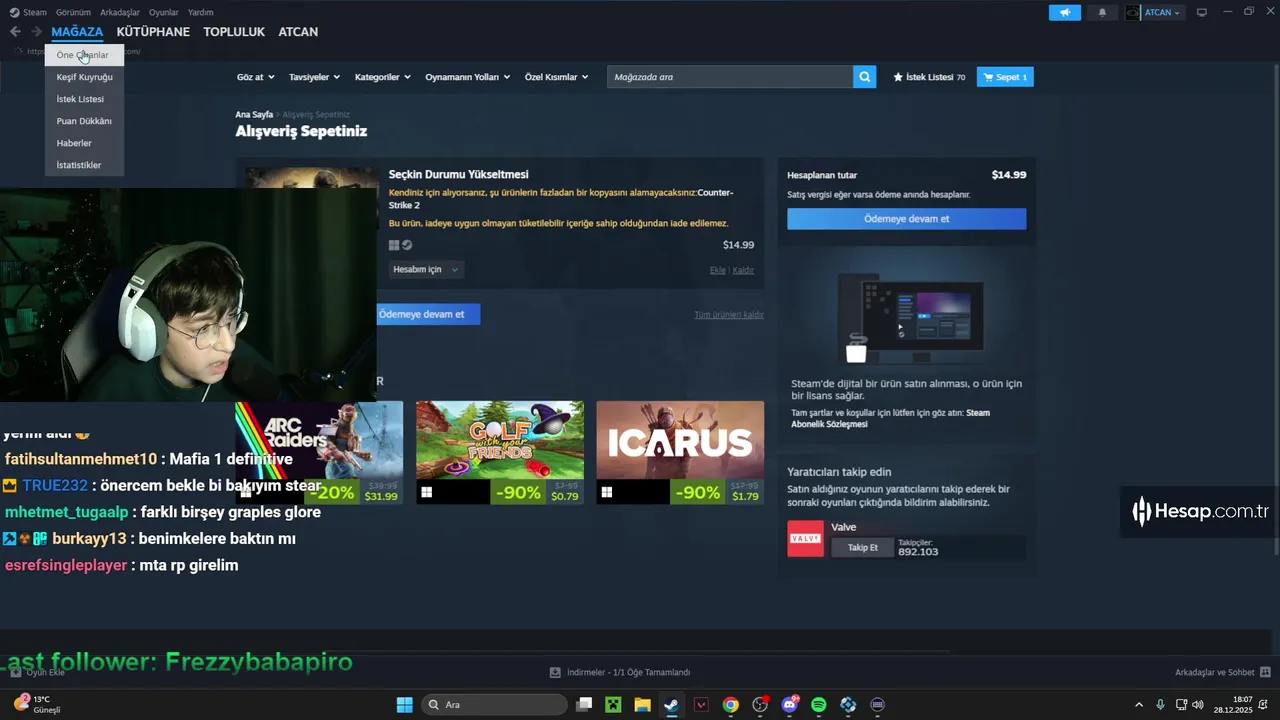Screen dimensions: 1280x720
Task: Open Spotify from the taskbar
Action: coord(819,705)
